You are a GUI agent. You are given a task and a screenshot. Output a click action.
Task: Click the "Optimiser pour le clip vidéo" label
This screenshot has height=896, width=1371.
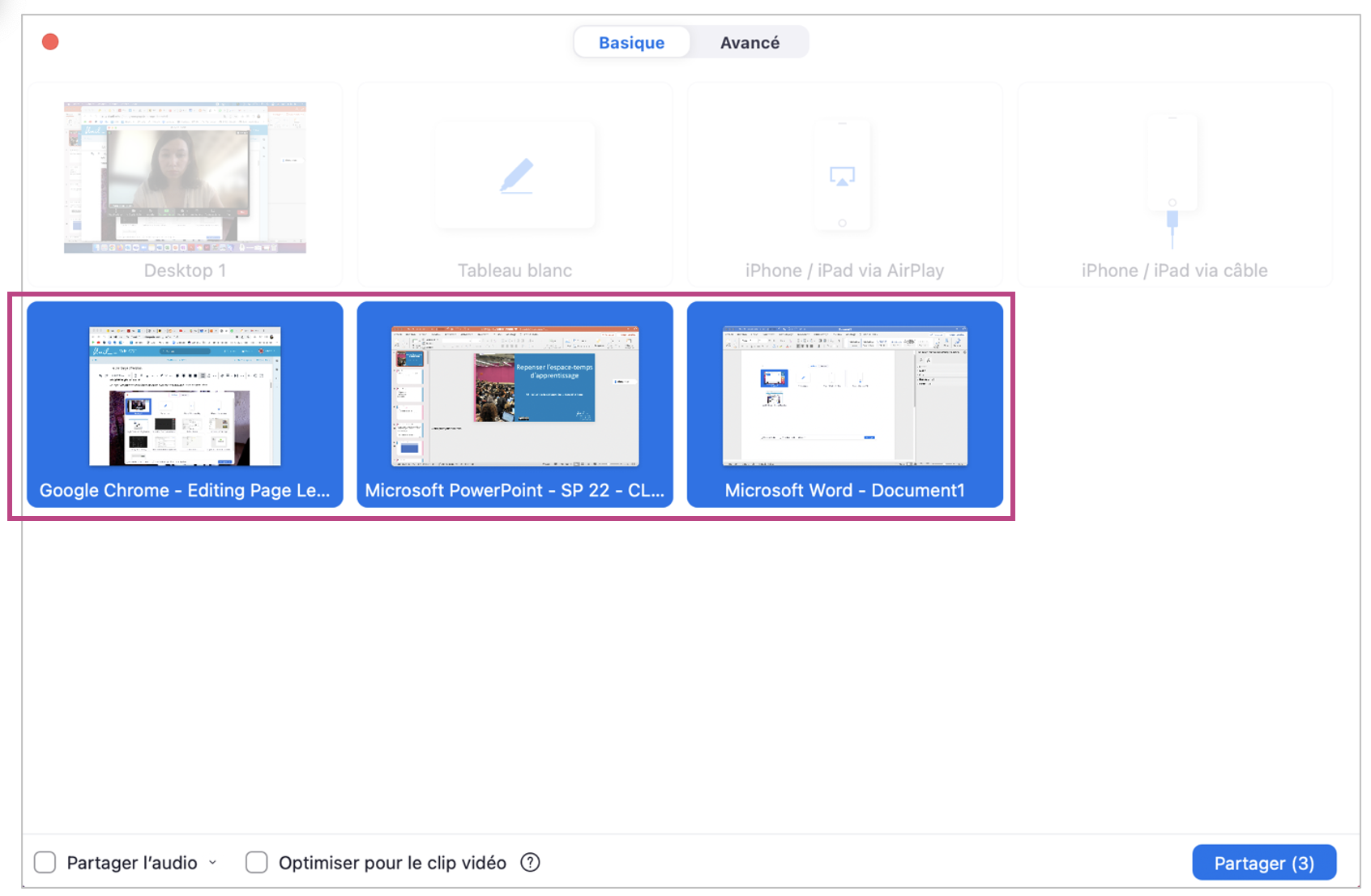coord(392,863)
